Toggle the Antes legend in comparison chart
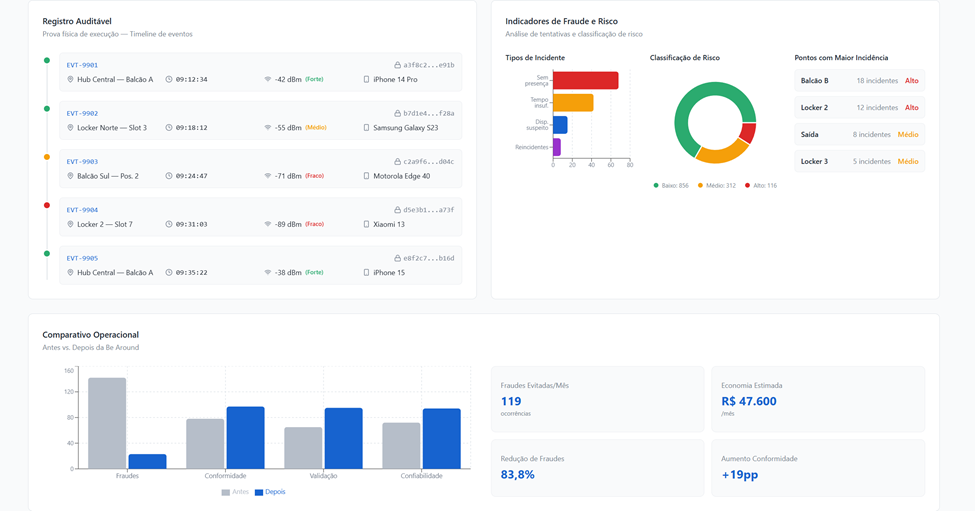 [235, 492]
